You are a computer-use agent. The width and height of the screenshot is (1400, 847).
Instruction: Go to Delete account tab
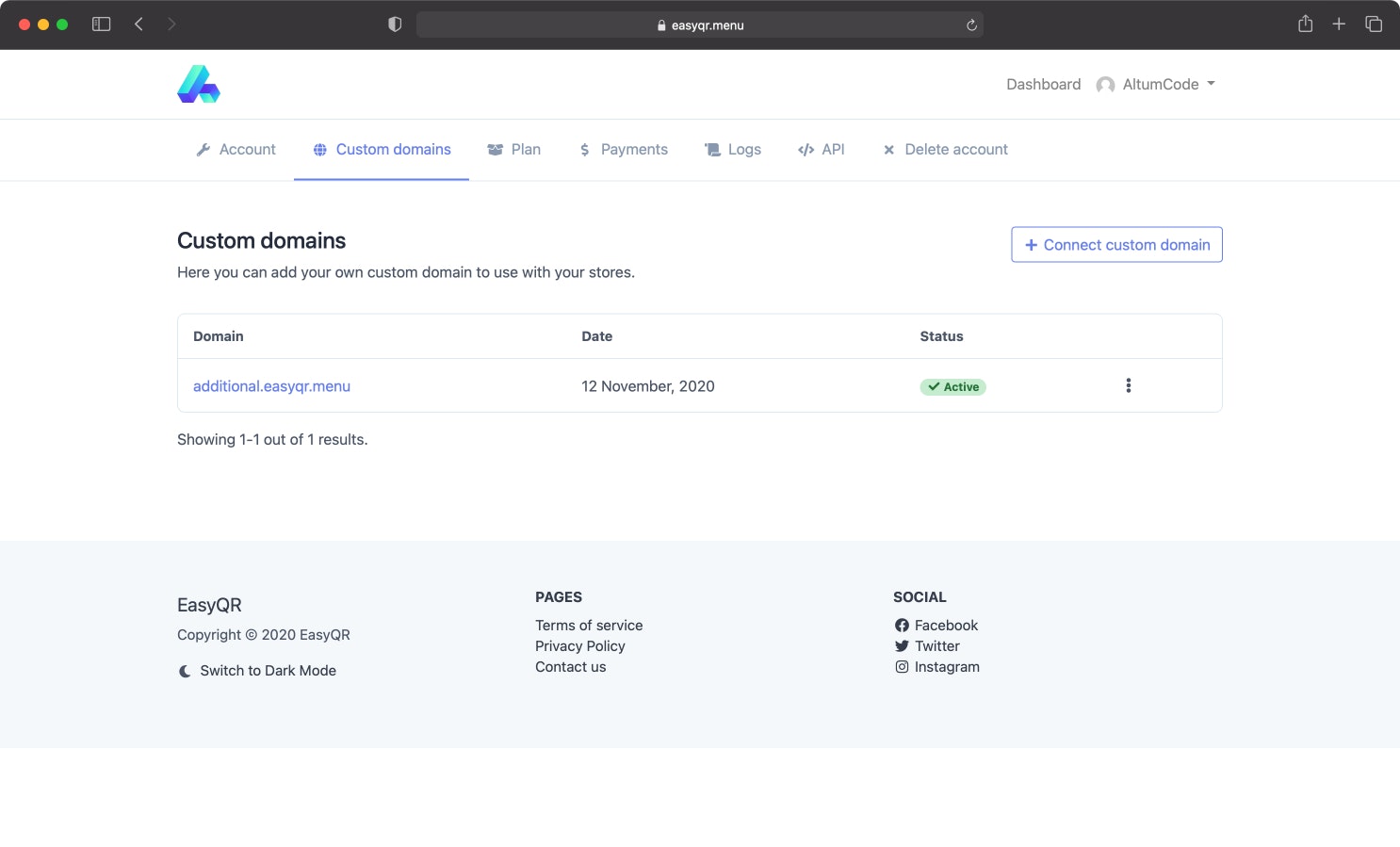pyautogui.click(x=944, y=150)
